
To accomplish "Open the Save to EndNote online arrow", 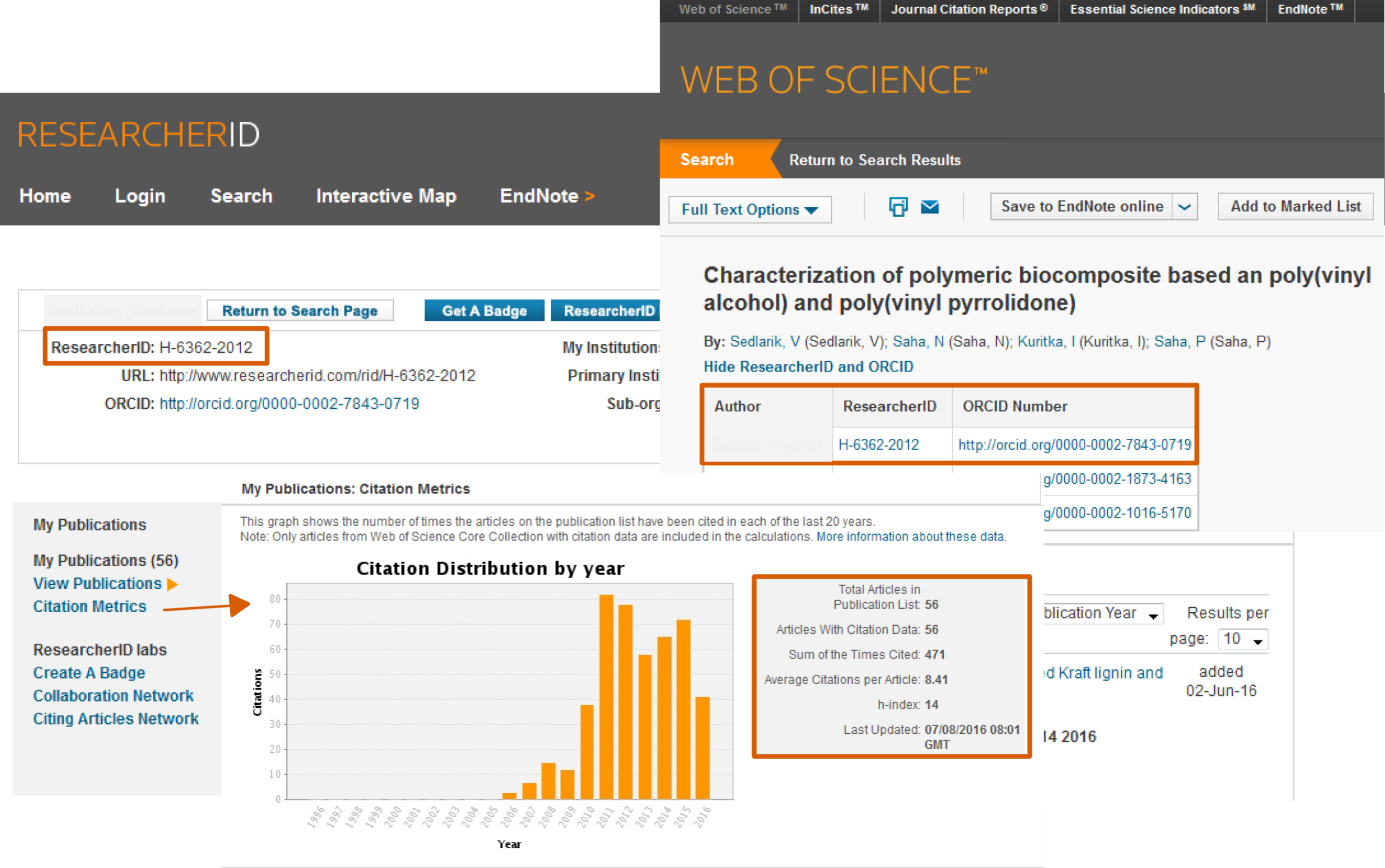I will pos(1185,207).
